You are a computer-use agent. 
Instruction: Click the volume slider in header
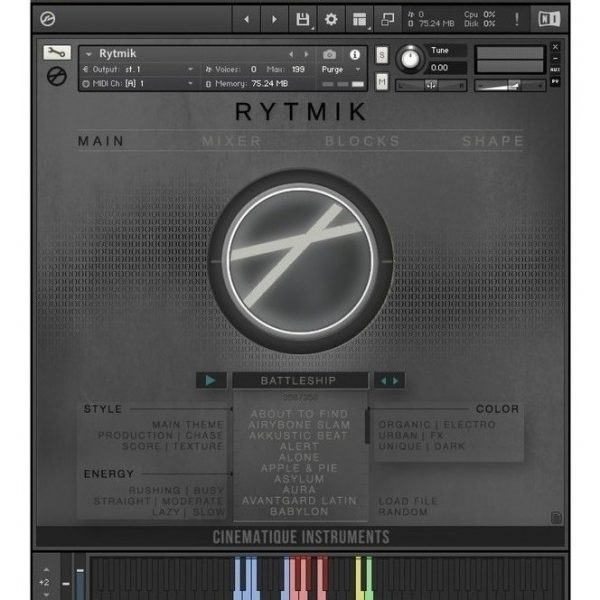510,85
